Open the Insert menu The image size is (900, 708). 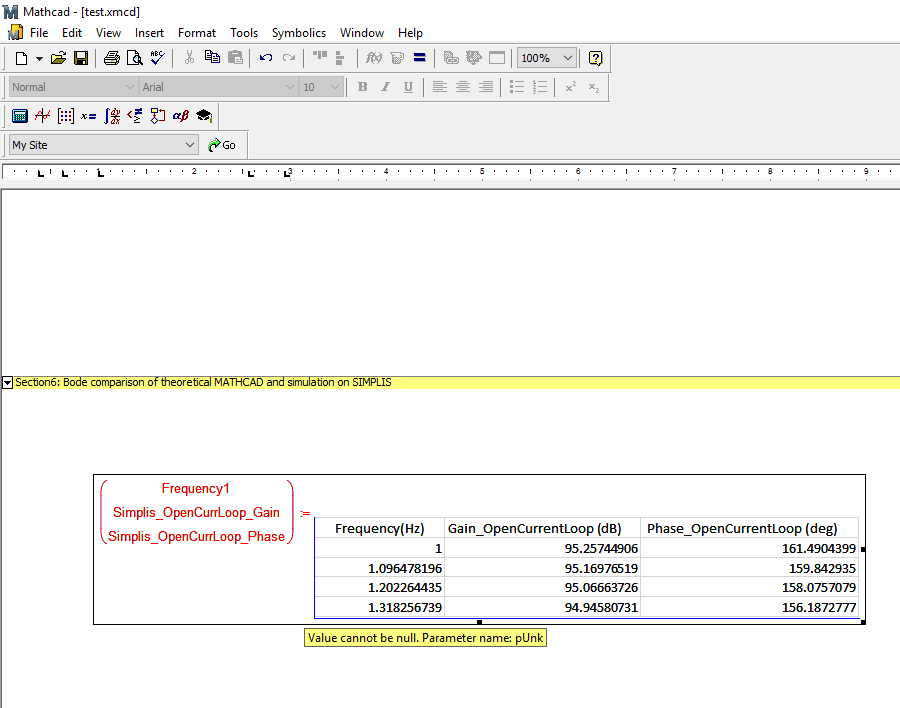tap(149, 33)
